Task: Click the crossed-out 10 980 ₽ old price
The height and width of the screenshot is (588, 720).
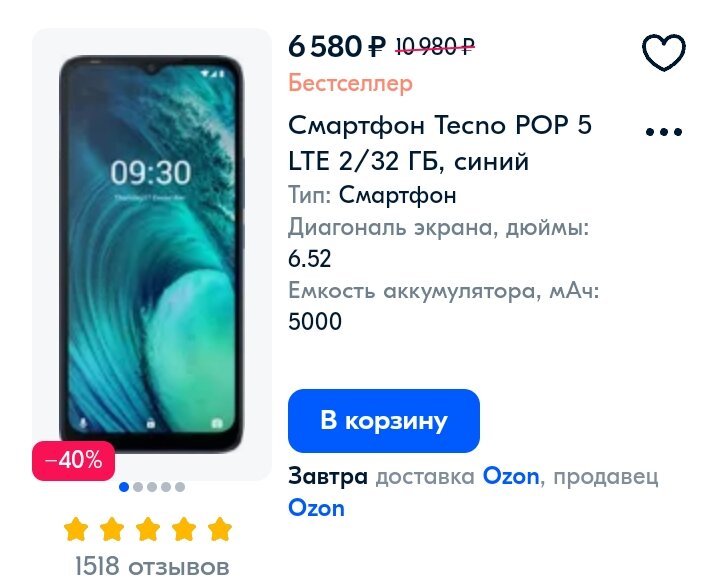Action: pos(435,46)
